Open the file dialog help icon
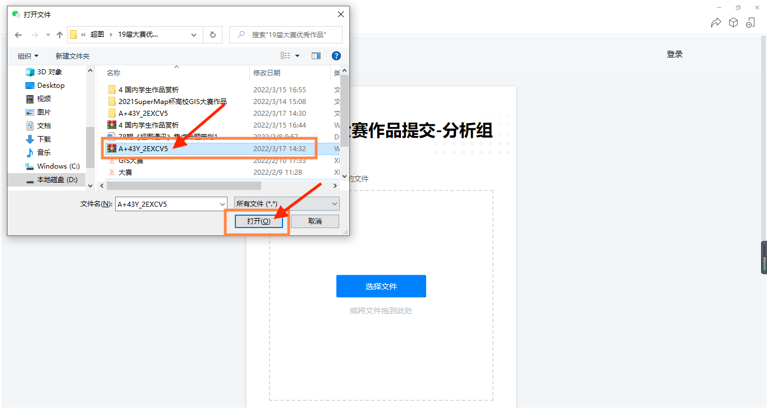The height and width of the screenshot is (409, 767). point(336,56)
